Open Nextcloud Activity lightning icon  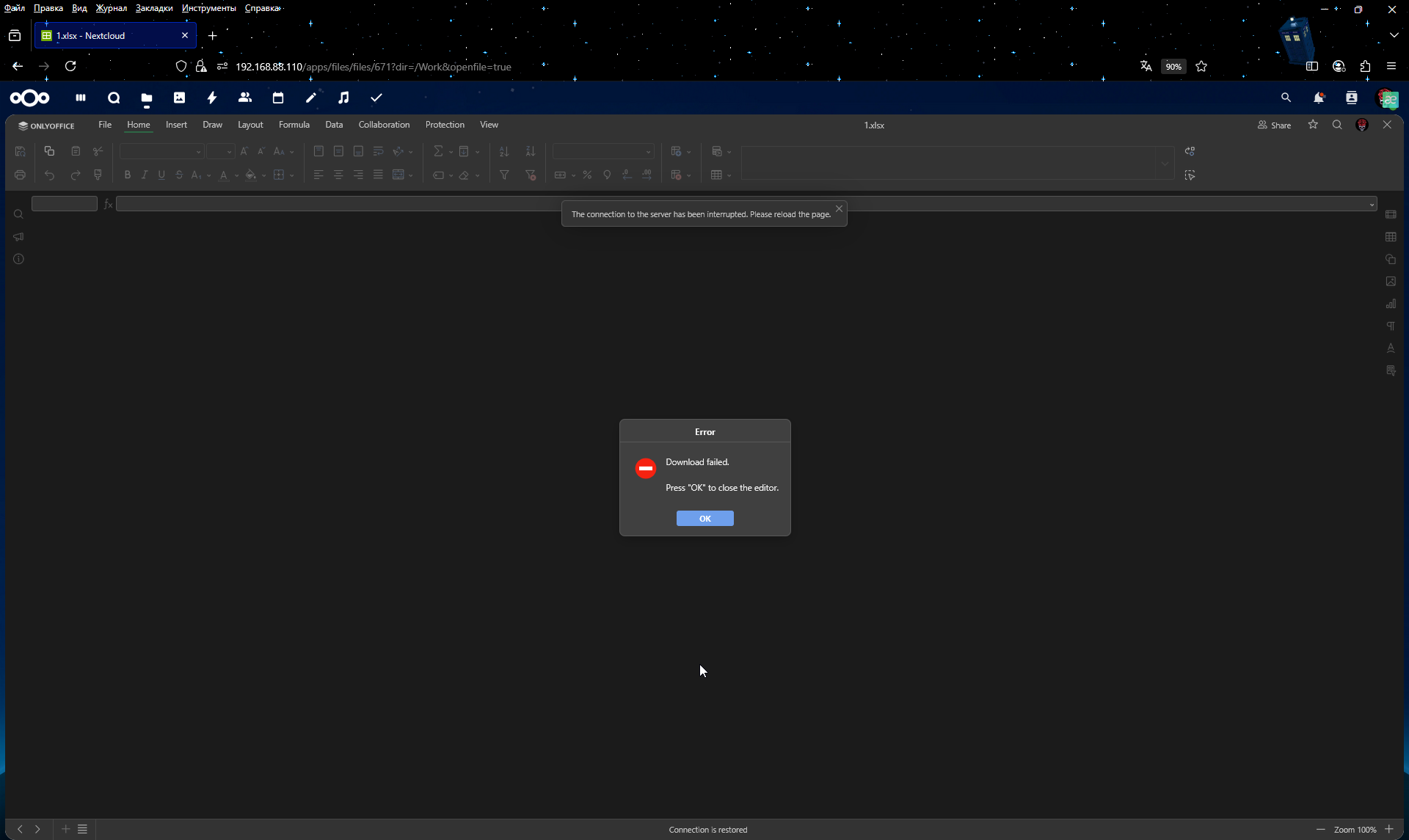tap(212, 98)
